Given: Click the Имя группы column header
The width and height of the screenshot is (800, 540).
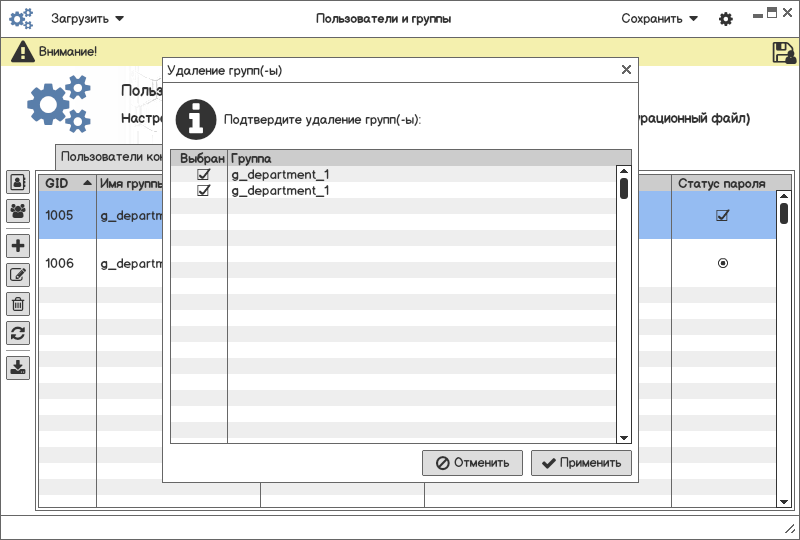Looking at the screenshot, I should [130, 183].
